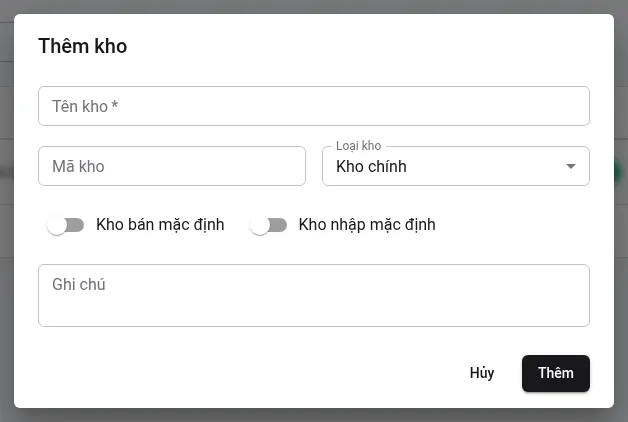
Task: Enable the Kho bán mặc định switch
Action: [x=66, y=225]
